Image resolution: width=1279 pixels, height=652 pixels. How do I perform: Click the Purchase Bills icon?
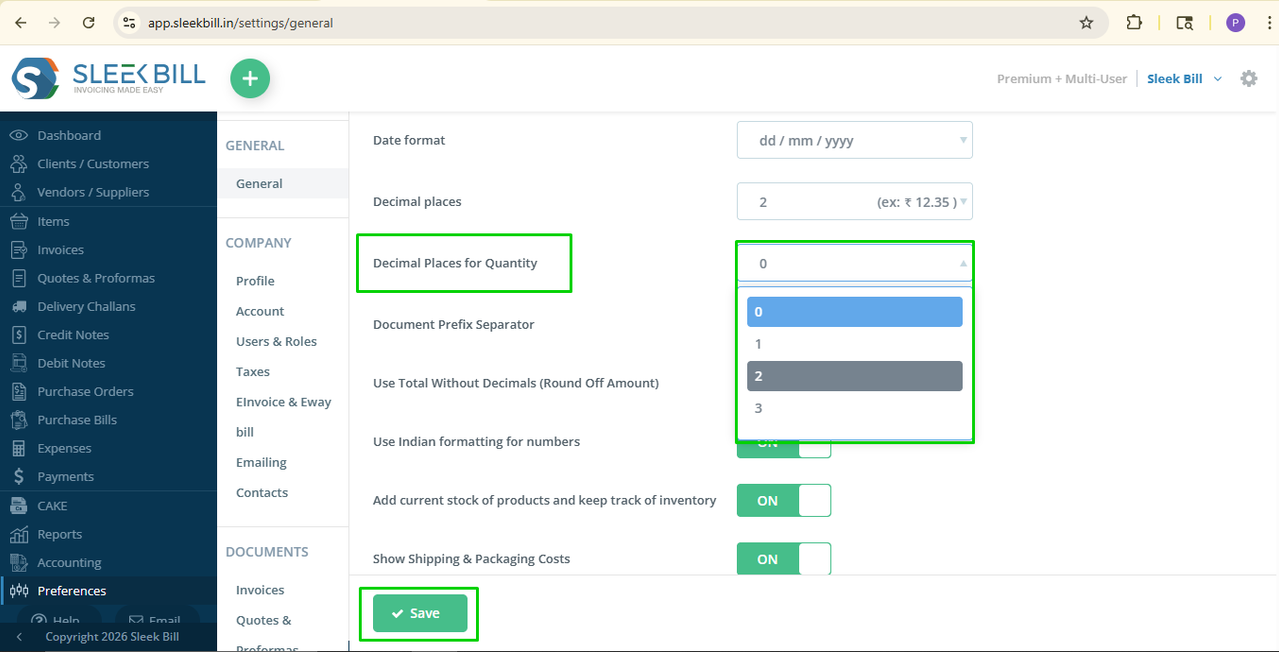(18, 420)
